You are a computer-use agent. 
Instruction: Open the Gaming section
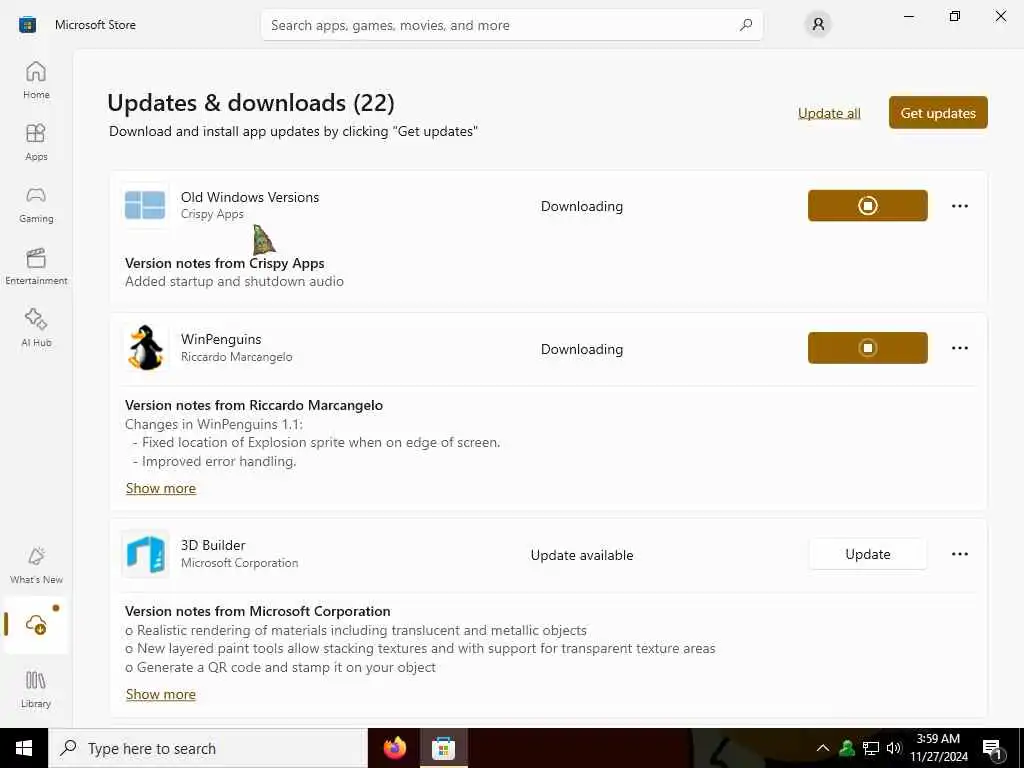(36, 204)
